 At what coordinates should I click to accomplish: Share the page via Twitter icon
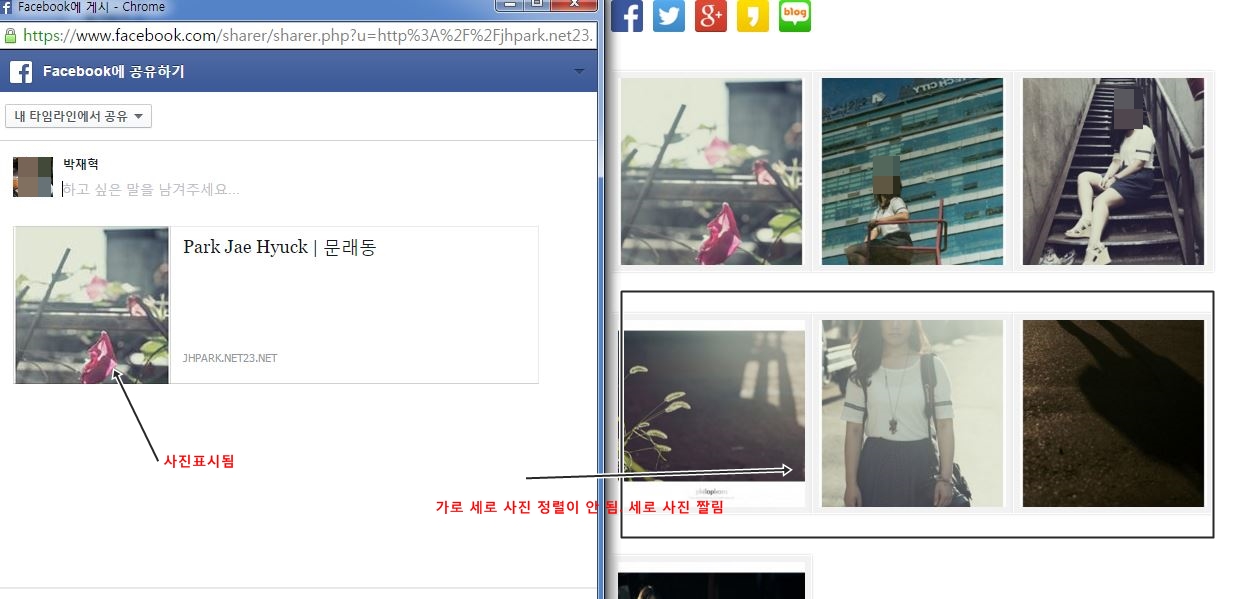pos(669,15)
